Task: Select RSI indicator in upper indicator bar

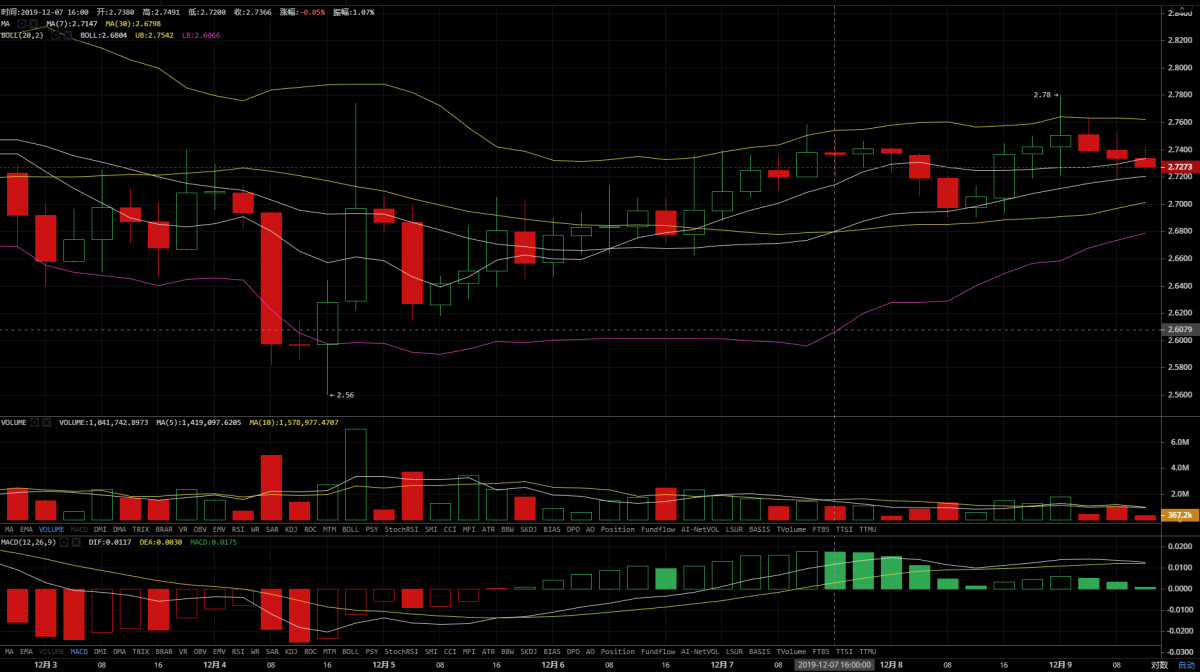Action: point(238,529)
